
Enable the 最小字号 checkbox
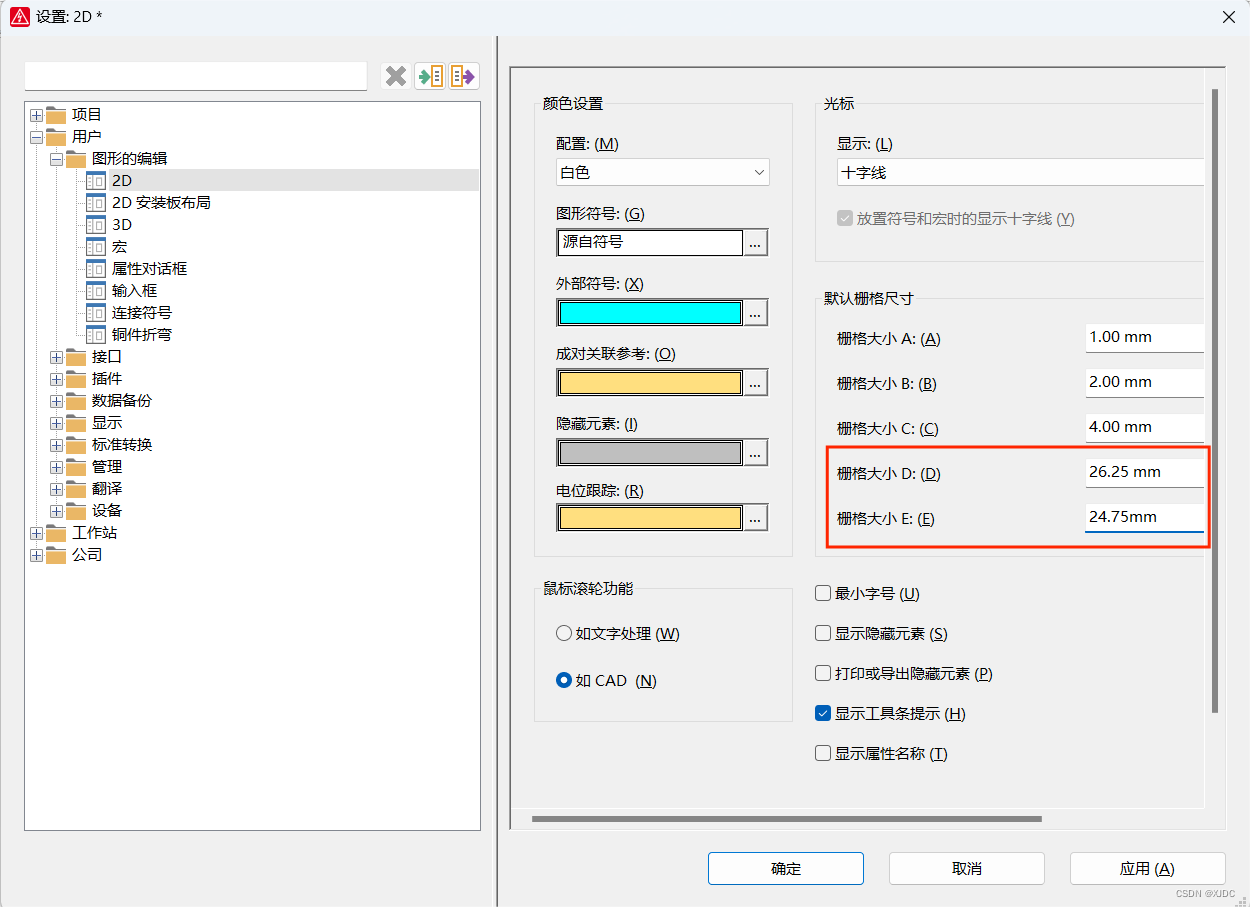(824, 594)
